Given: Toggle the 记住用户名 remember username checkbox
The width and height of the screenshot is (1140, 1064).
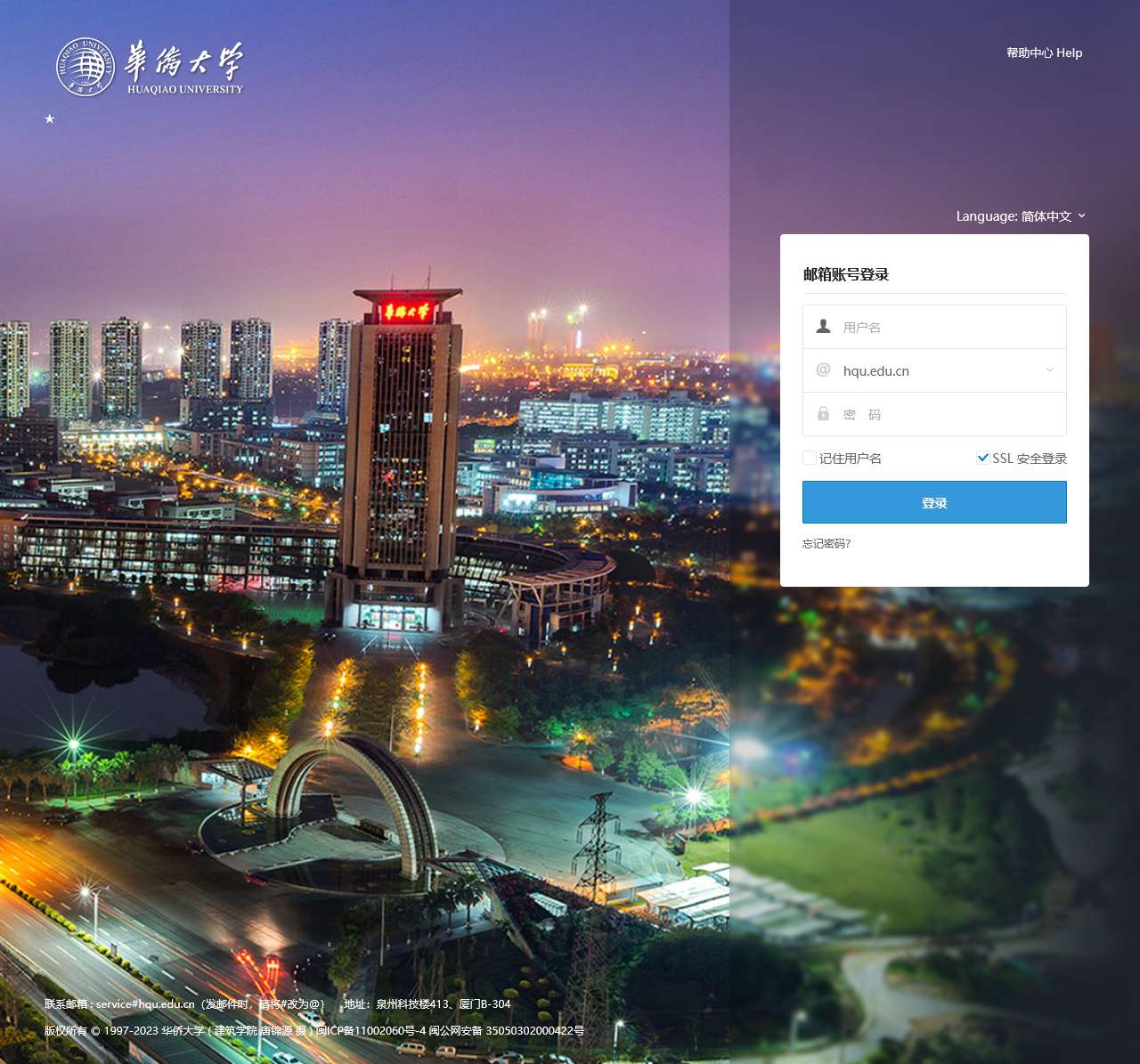Looking at the screenshot, I should 809,458.
